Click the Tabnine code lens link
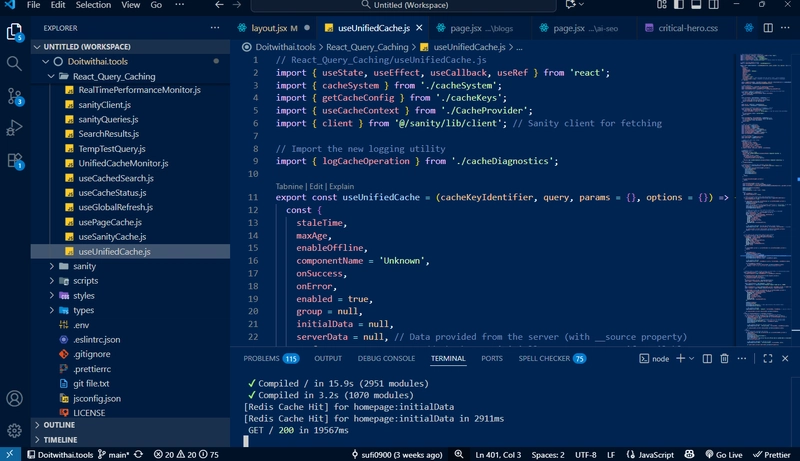The height and width of the screenshot is (461, 800). point(289,186)
